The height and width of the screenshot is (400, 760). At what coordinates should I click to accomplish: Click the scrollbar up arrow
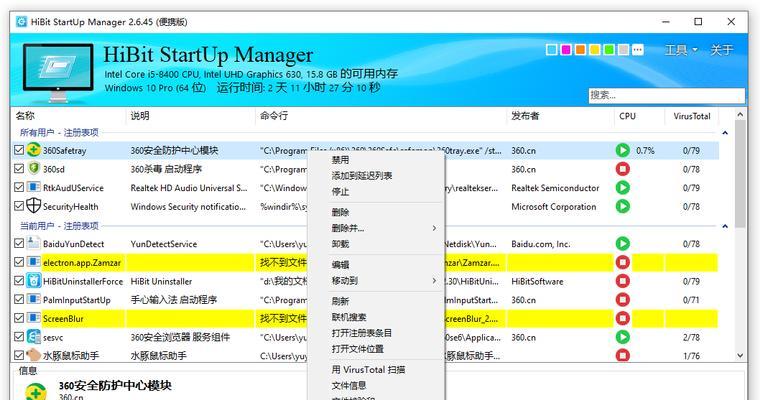[x=740, y=115]
